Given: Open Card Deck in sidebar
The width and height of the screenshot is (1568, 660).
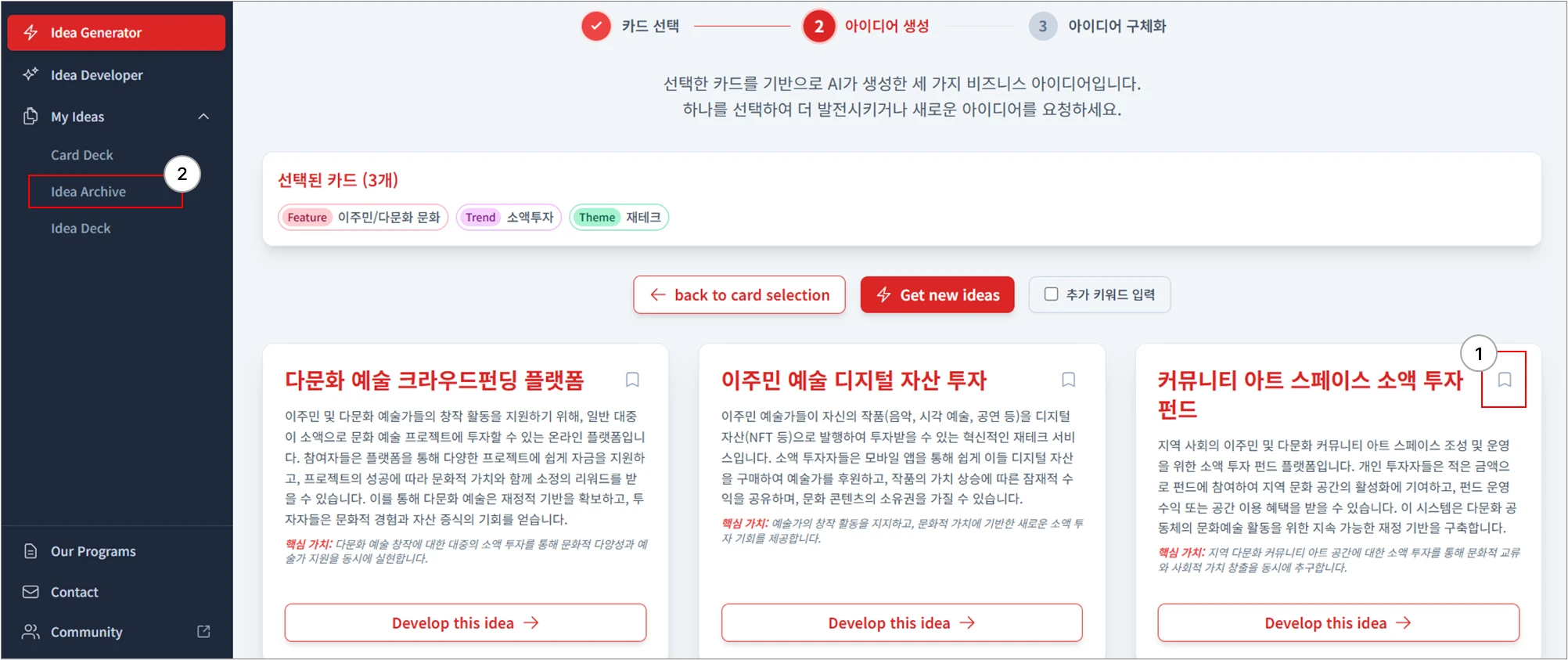Looking at the screenshot, I should (82, 155).
